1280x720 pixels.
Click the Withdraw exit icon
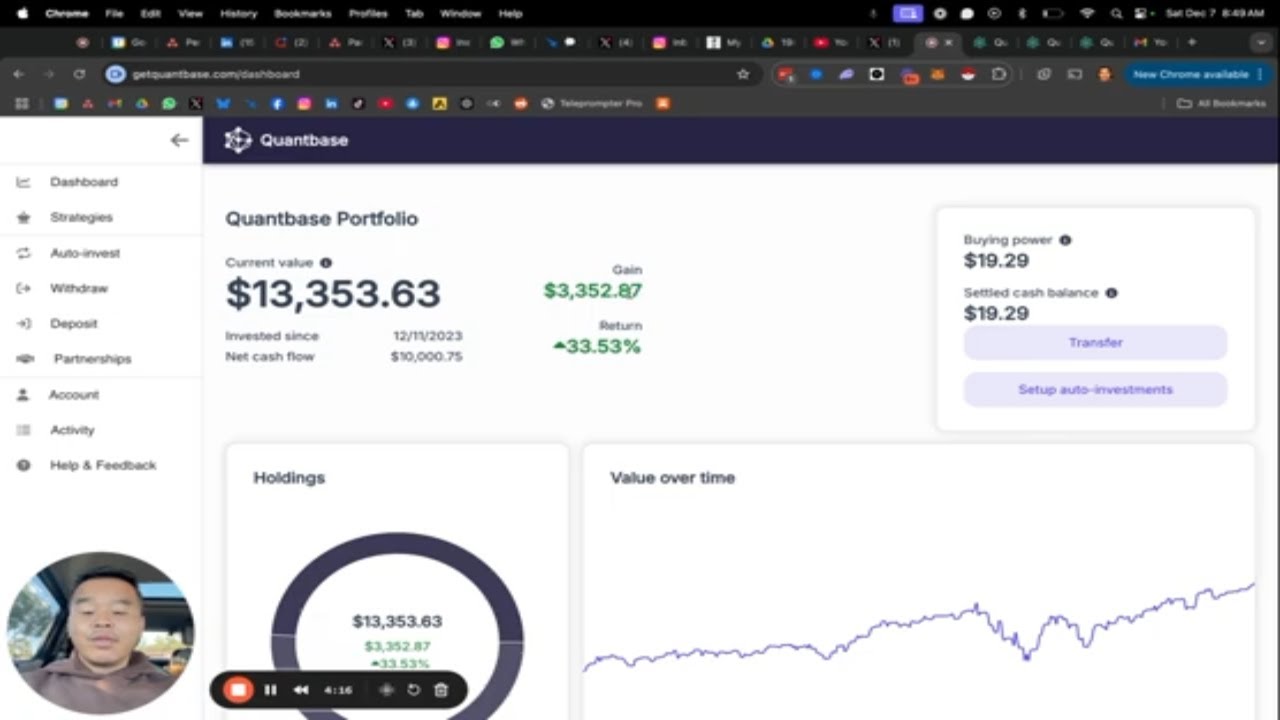tap(23, 288)
